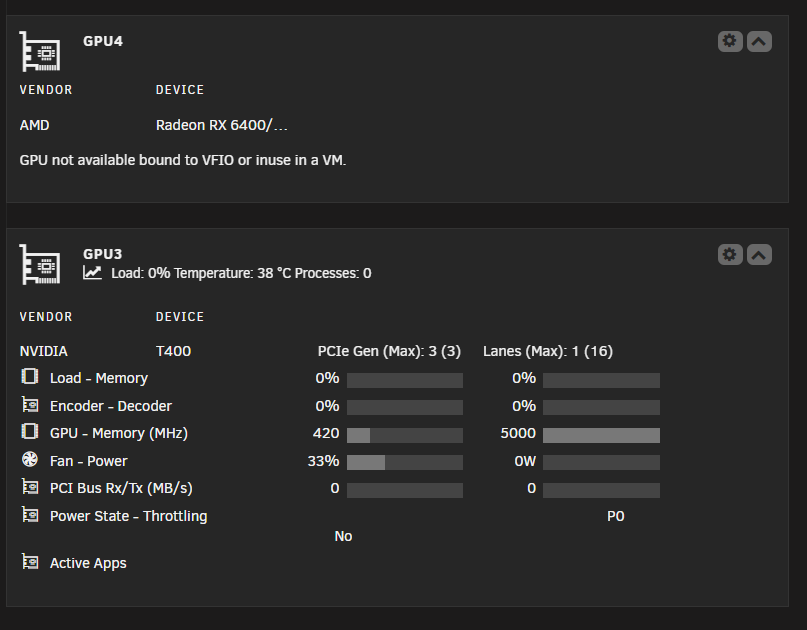Click the Radeon RX 6400 device name
The image size is (807, 630).
(x=222, y=125)
